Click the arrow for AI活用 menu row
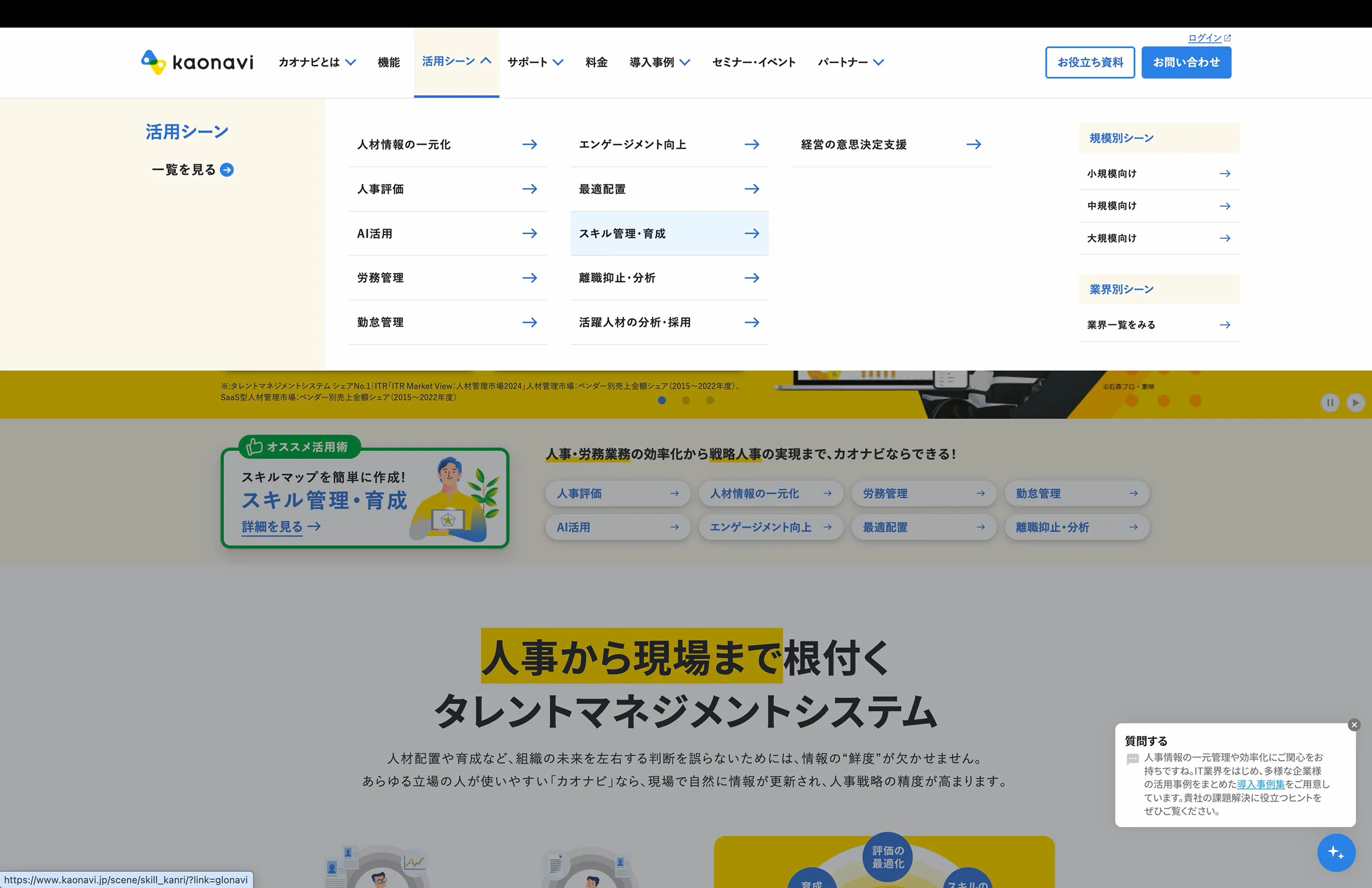Viewport: 1372px width, 888px height. [530, 233]
